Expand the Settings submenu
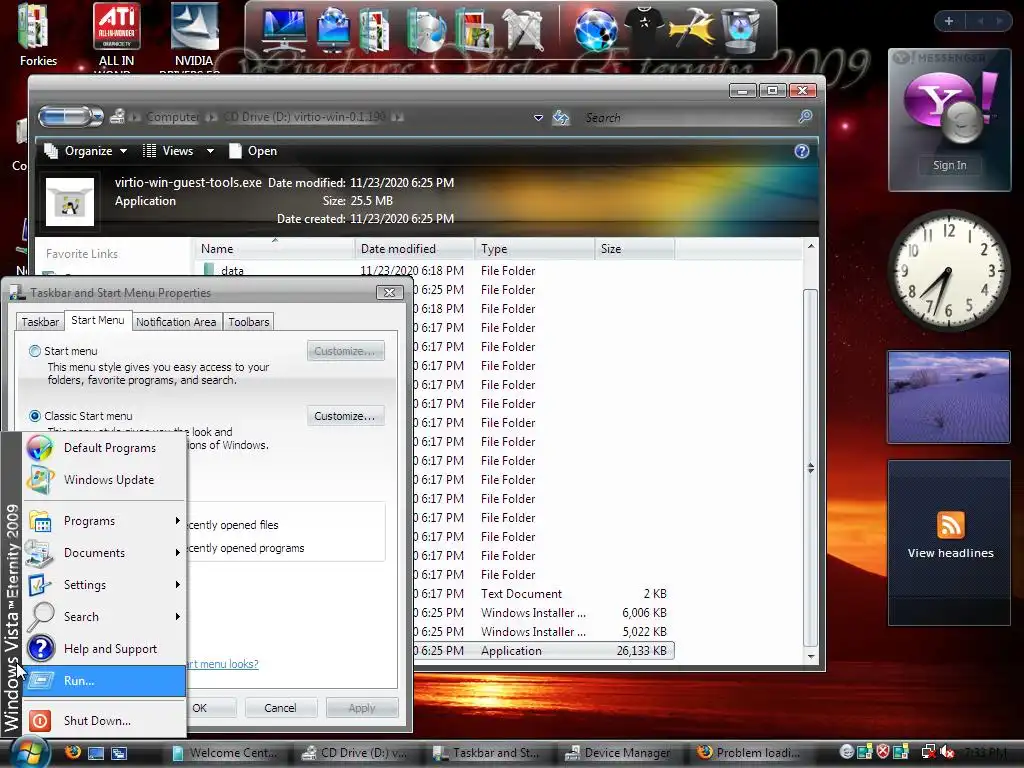 (104, 584)
